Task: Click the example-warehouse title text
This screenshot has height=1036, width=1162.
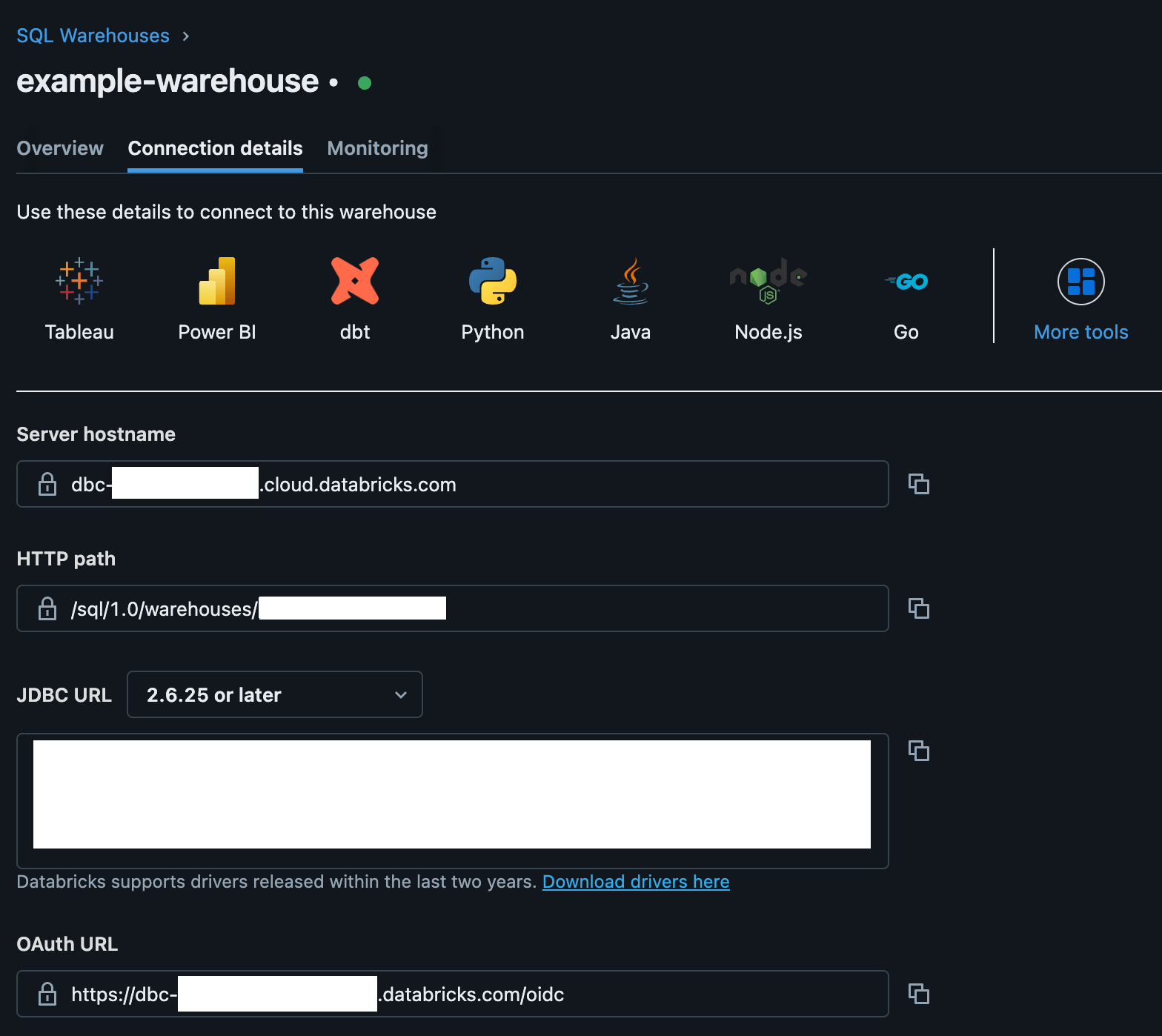Action: (167, 81)
